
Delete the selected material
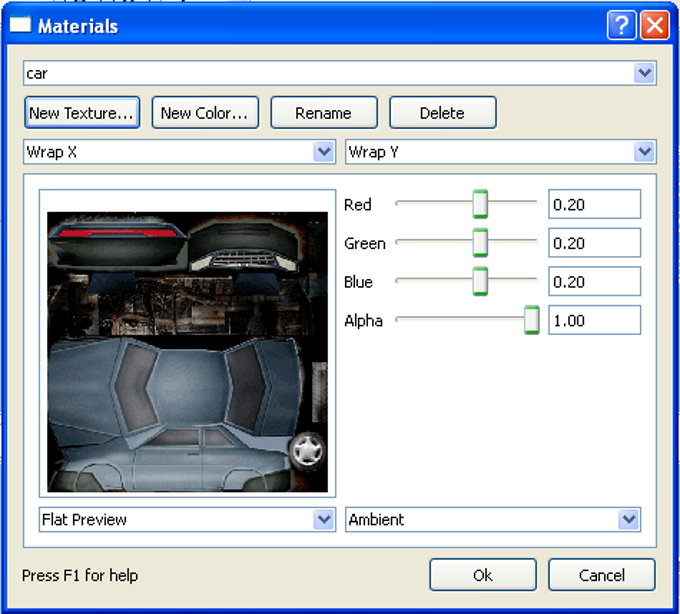[443, 113]
